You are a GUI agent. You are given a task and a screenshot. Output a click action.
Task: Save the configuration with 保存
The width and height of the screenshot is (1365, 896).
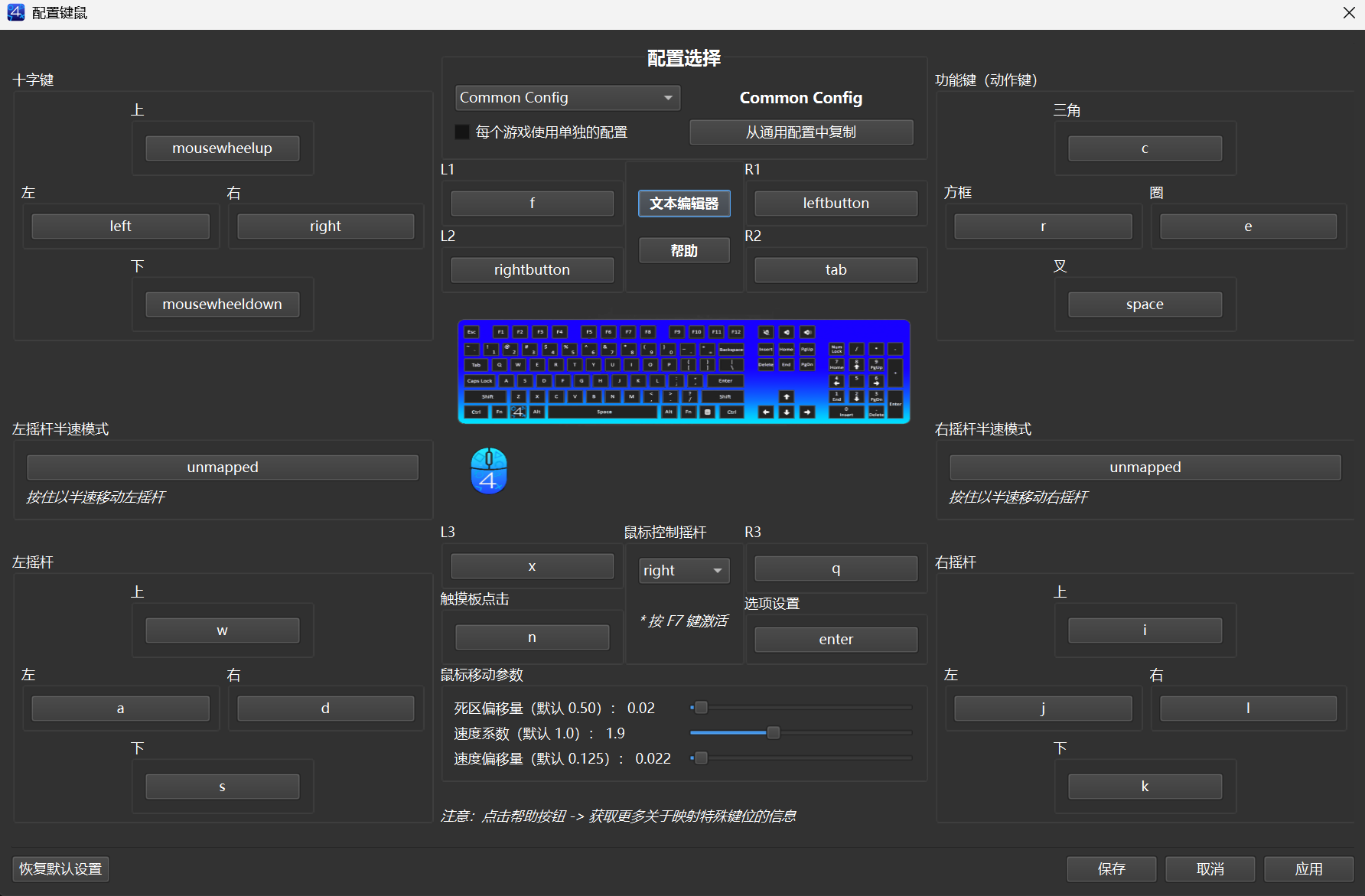pos(1111,869)
